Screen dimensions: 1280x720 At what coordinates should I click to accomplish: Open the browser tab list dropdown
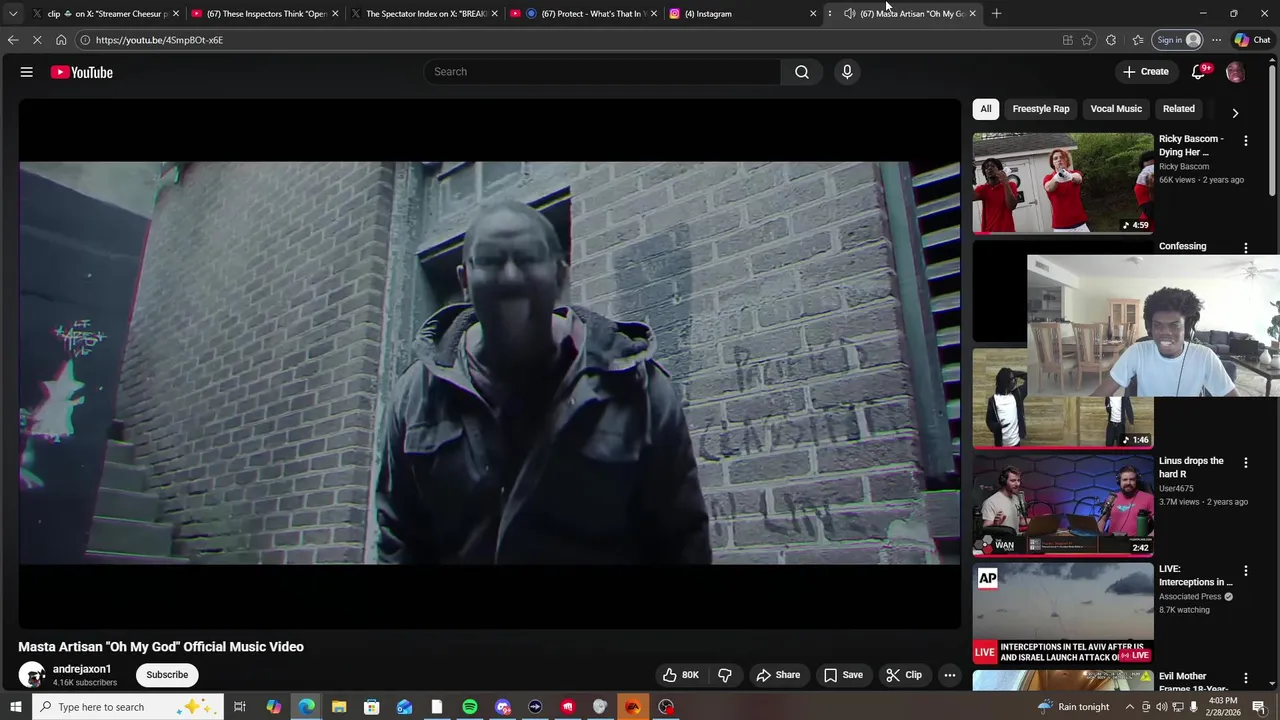13,14
